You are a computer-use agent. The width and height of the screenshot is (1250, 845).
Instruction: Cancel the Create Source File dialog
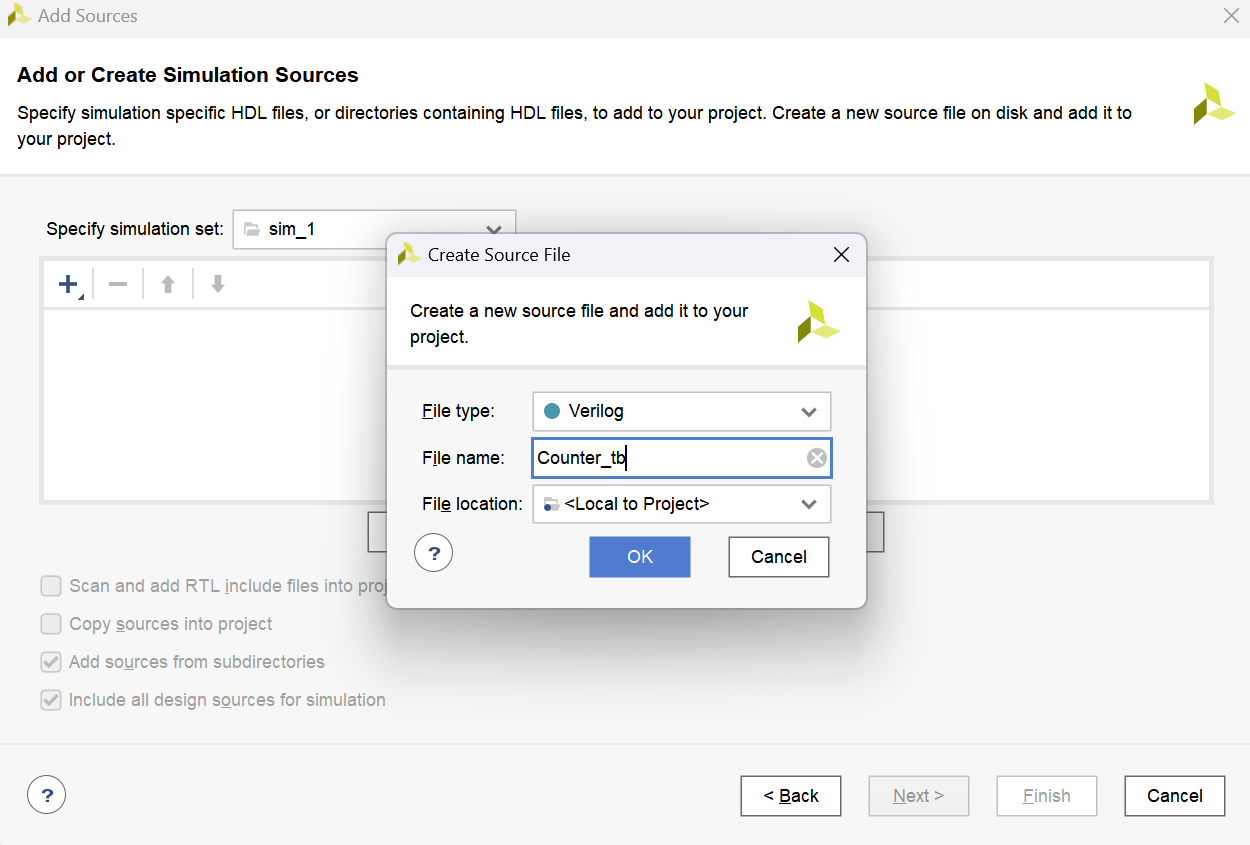[x=778, y=557]
